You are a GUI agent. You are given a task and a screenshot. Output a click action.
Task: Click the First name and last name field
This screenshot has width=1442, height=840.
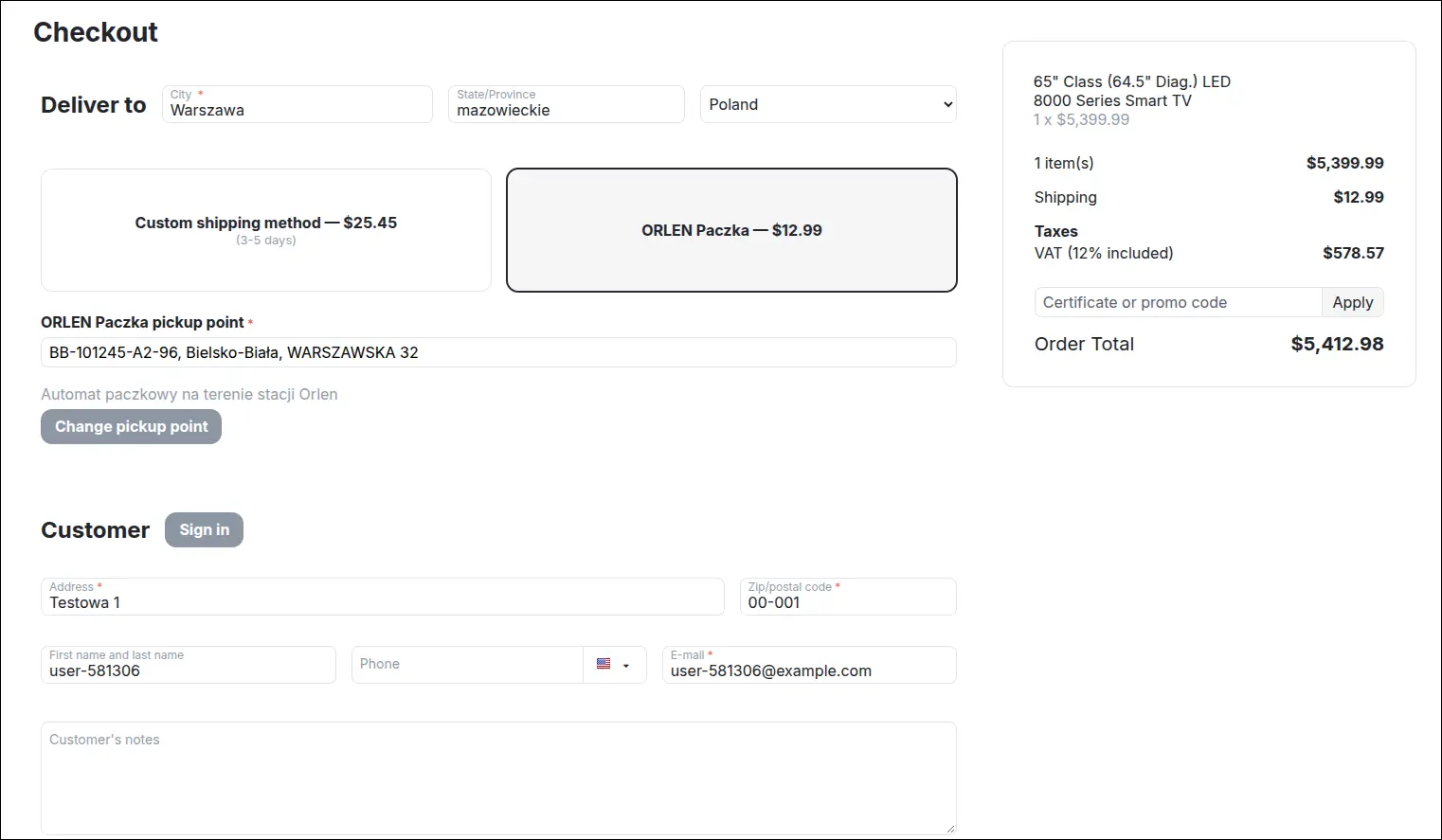coord(189,665)
